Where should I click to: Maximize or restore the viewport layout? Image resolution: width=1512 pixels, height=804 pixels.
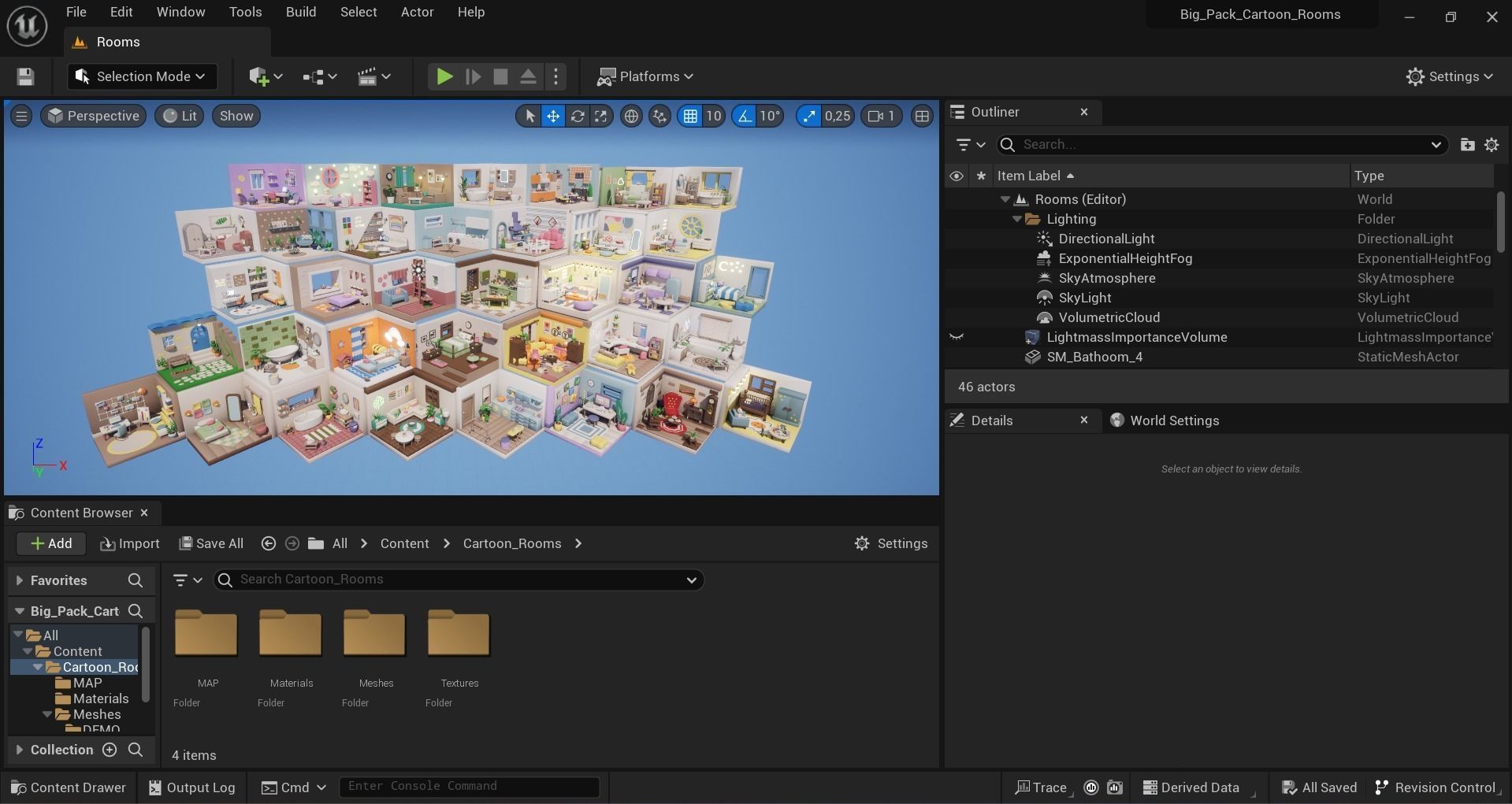click(921, 117)
